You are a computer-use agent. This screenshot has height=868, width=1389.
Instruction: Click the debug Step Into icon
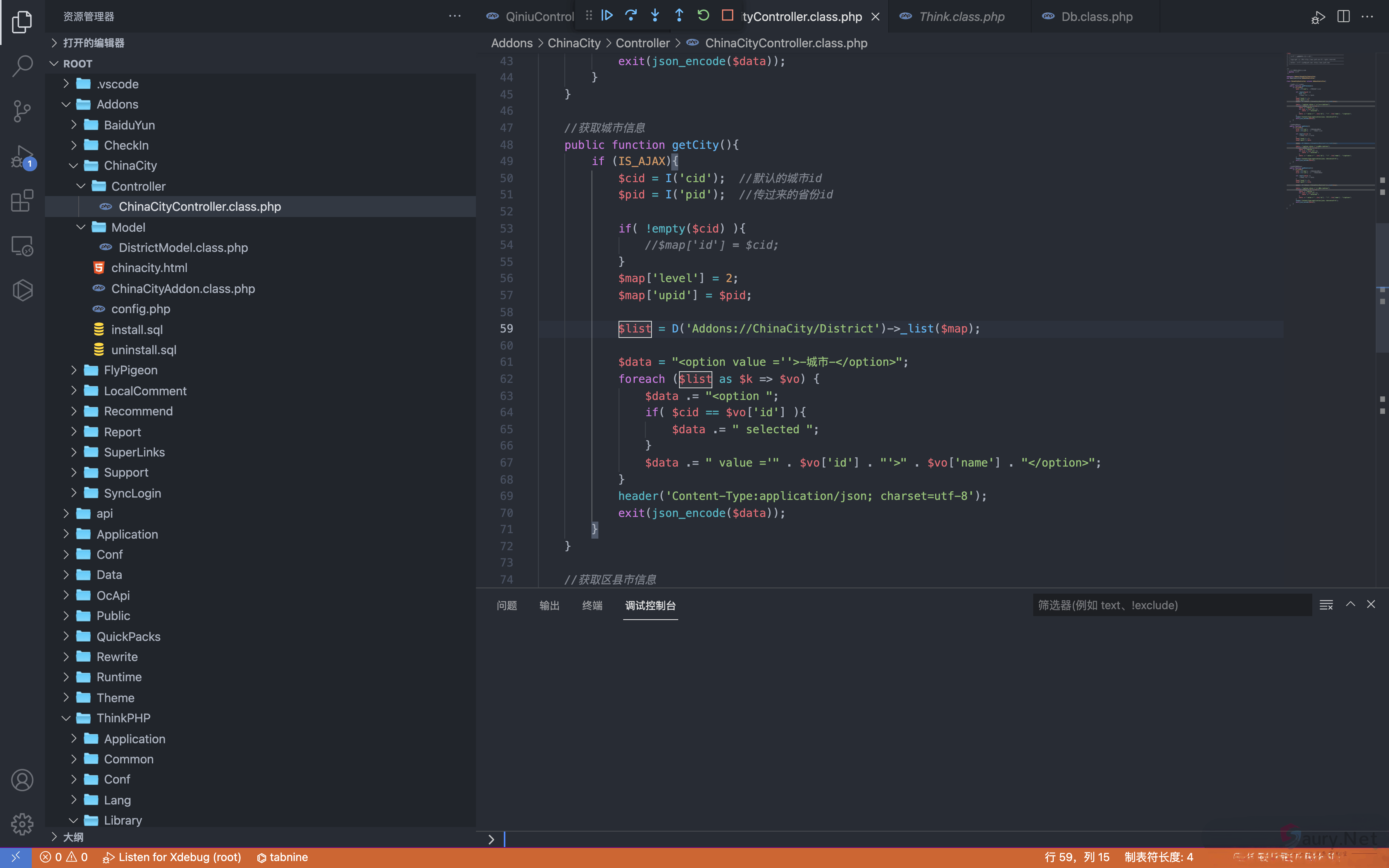655,15
